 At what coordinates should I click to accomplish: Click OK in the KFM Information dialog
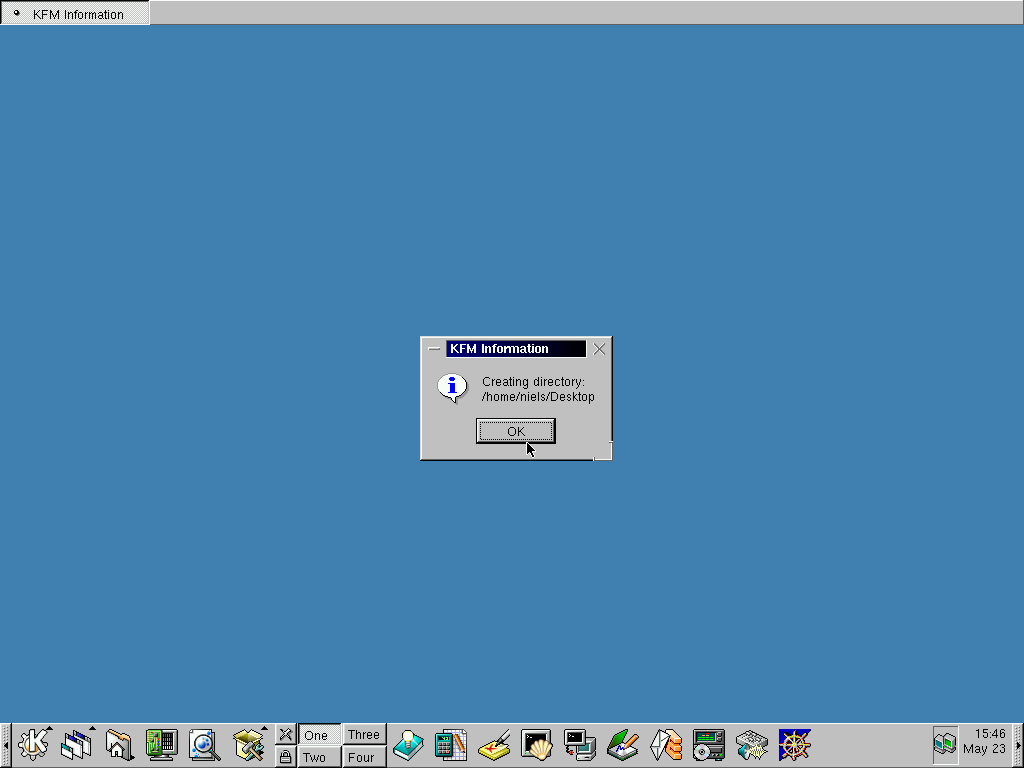tap(515, 431)
